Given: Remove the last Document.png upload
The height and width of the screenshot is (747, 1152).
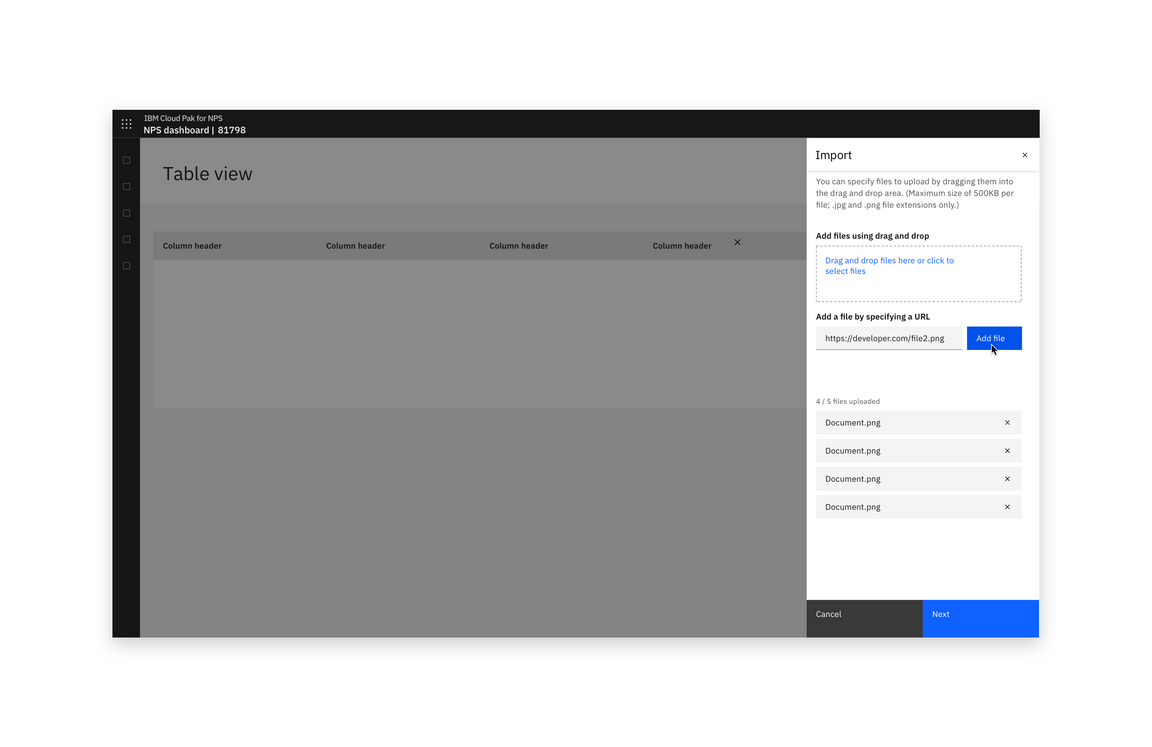Looking at the screenshot, I should pos(1007,506).
